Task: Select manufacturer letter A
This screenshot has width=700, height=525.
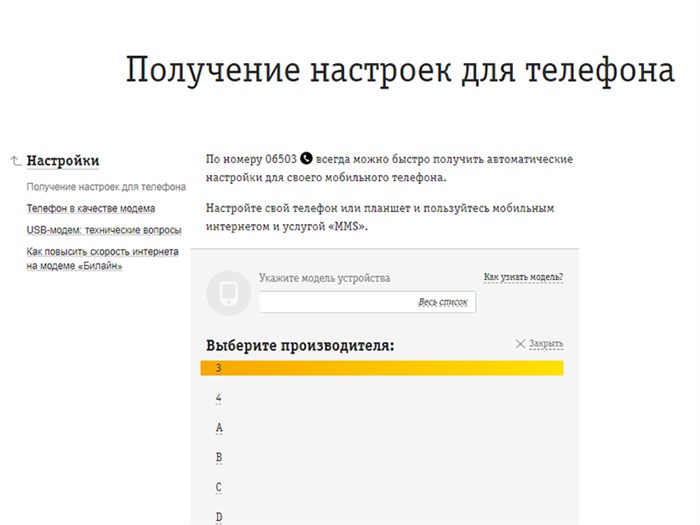Action: [219, 428]
